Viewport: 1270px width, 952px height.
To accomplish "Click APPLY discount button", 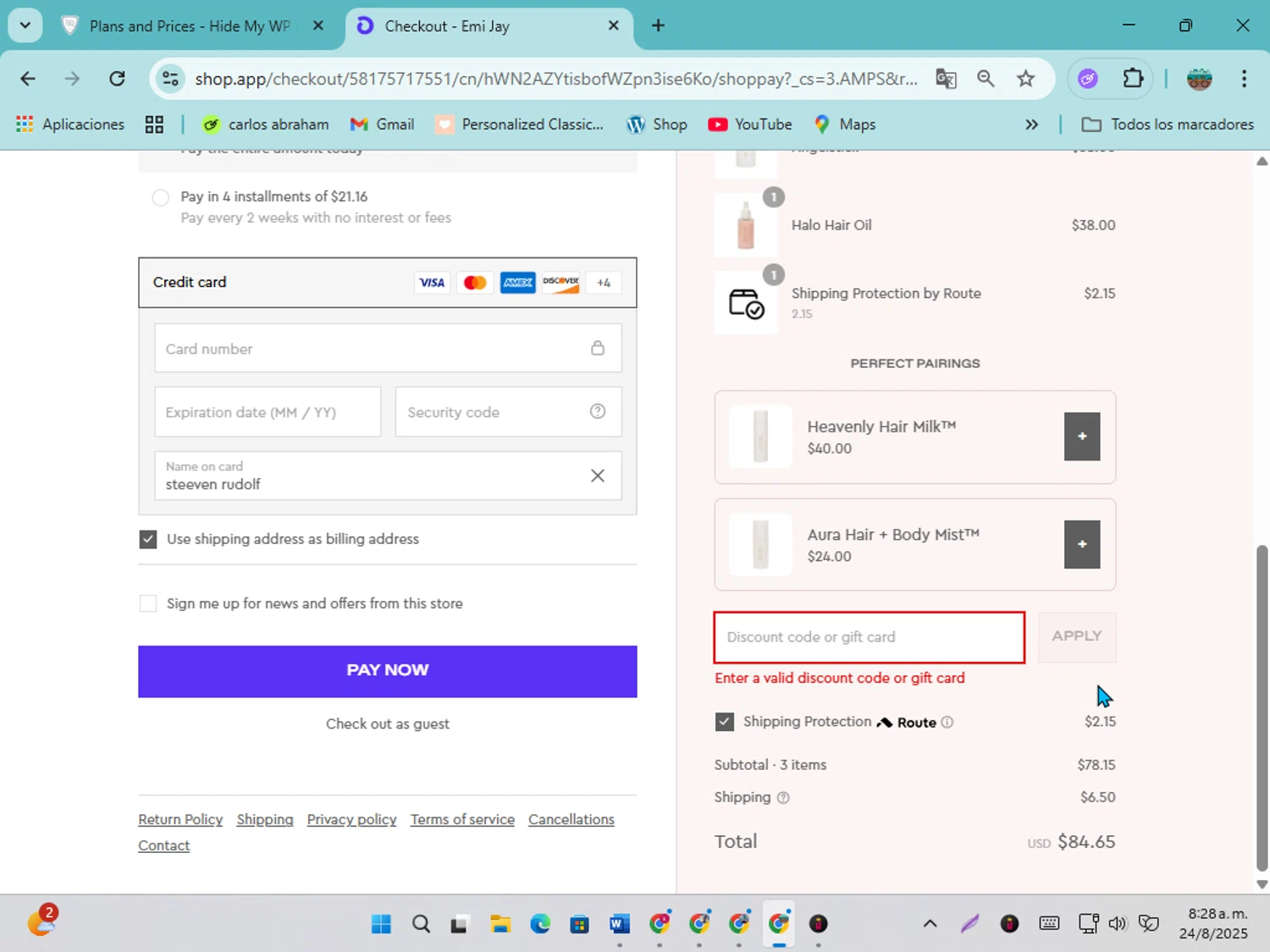I will [1077, 636].
